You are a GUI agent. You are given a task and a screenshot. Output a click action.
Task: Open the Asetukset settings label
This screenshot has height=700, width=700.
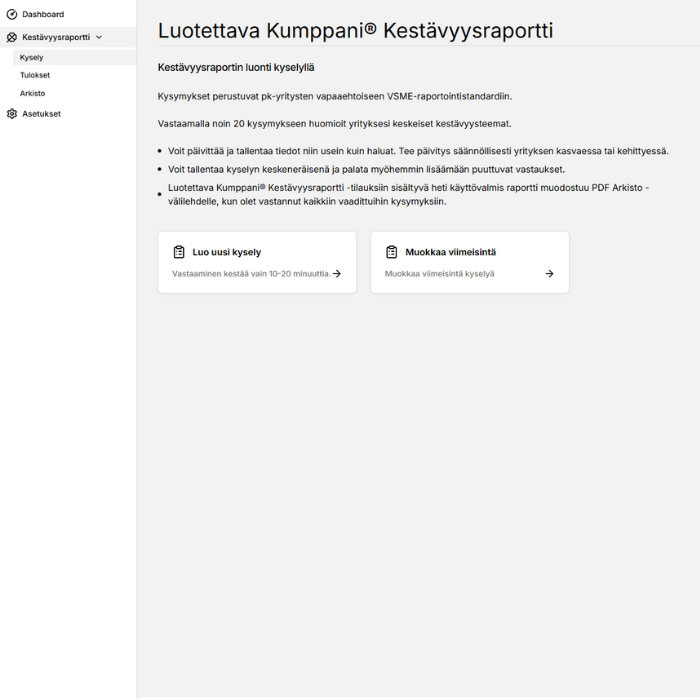(x=42, y=114)
